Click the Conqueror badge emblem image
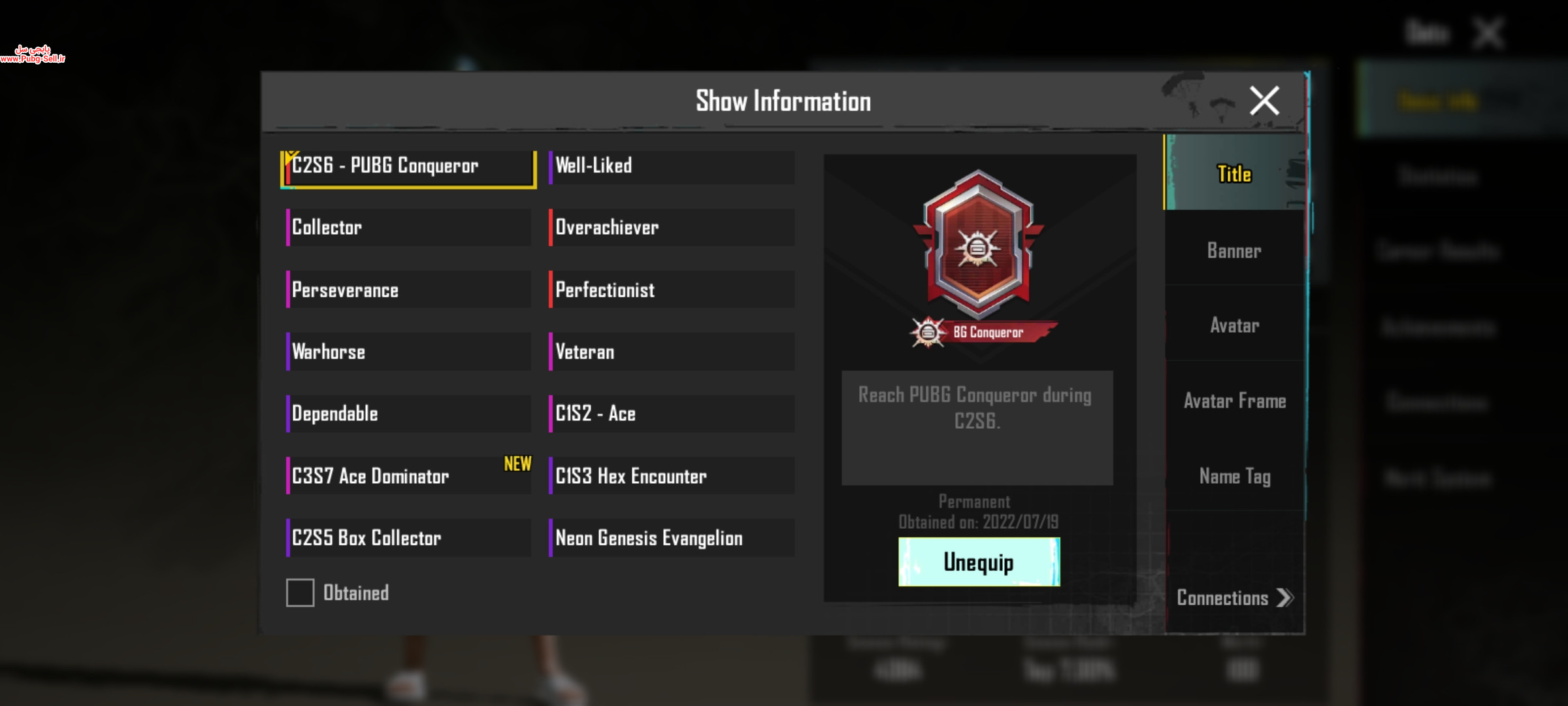 click(978, 244)
